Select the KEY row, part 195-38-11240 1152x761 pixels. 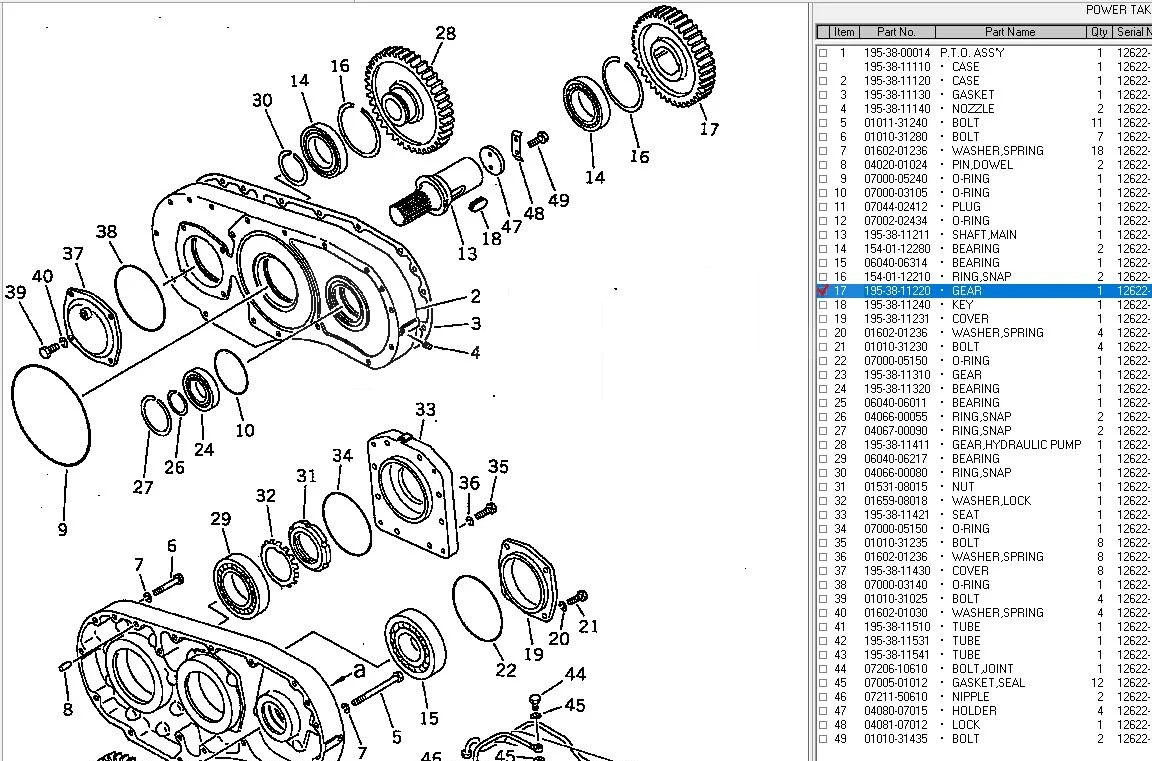984,305
